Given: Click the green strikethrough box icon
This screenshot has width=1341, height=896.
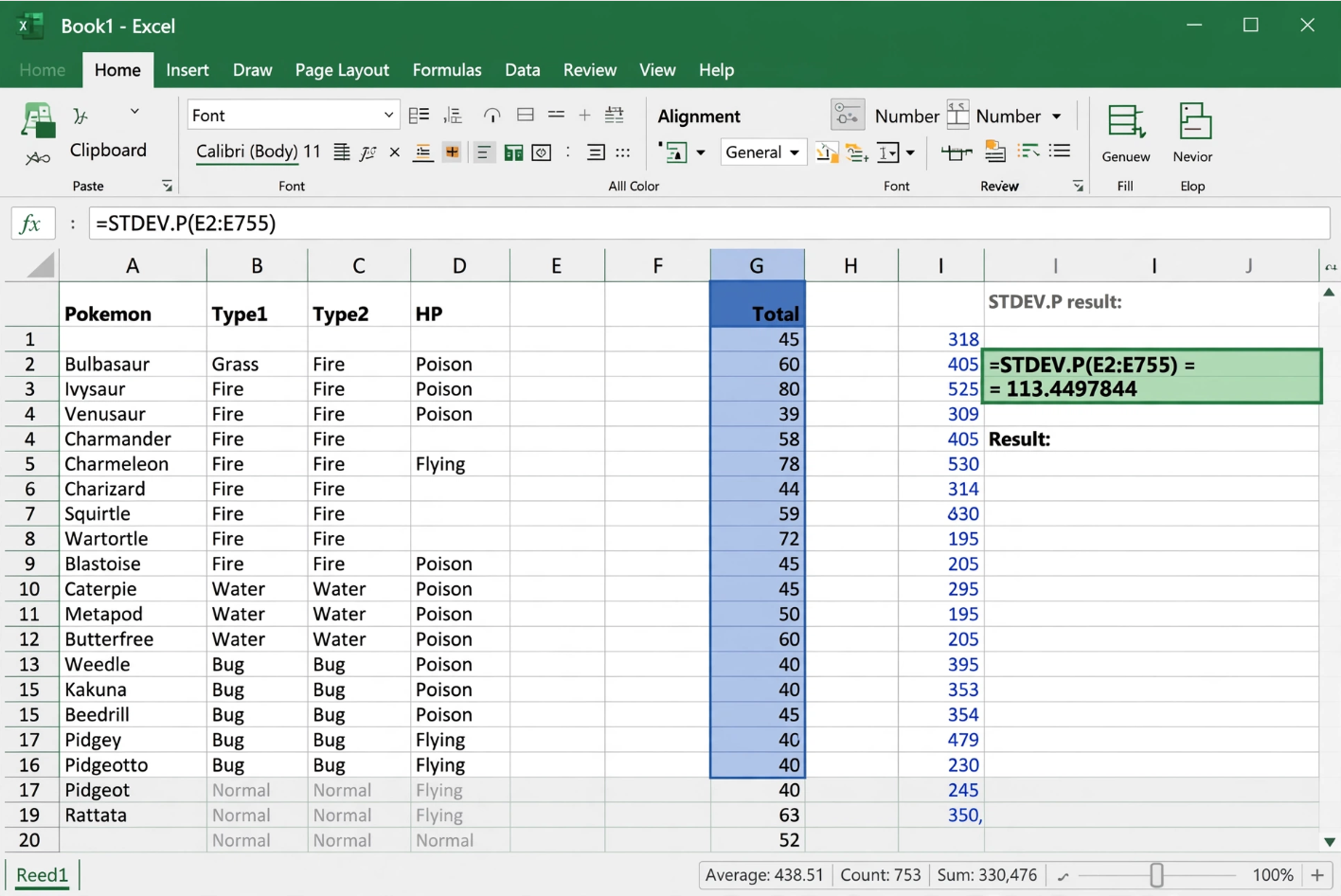Looking at the screenshot, I should pos(957,152).
